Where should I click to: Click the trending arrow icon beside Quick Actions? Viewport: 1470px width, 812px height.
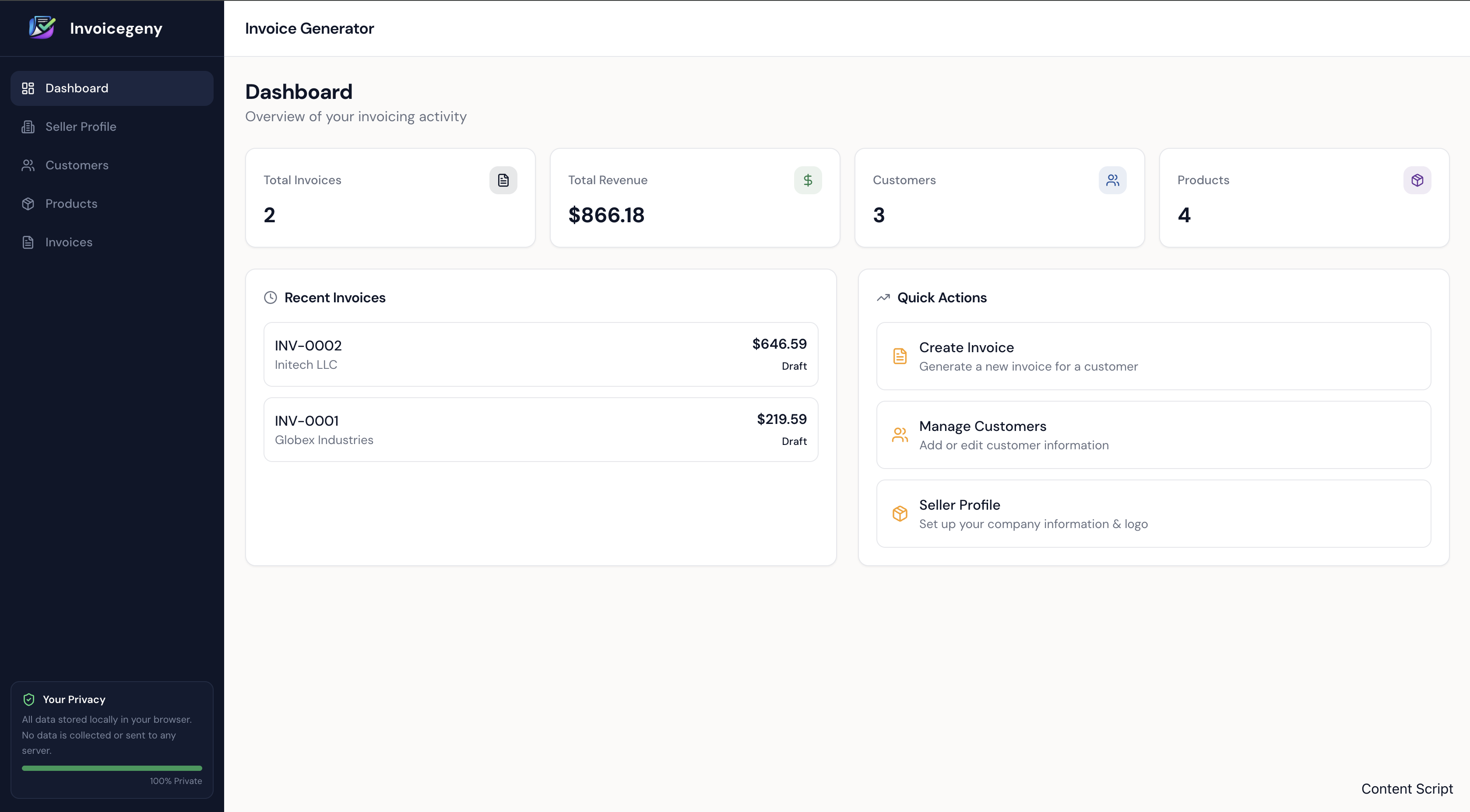coord(884,297)
